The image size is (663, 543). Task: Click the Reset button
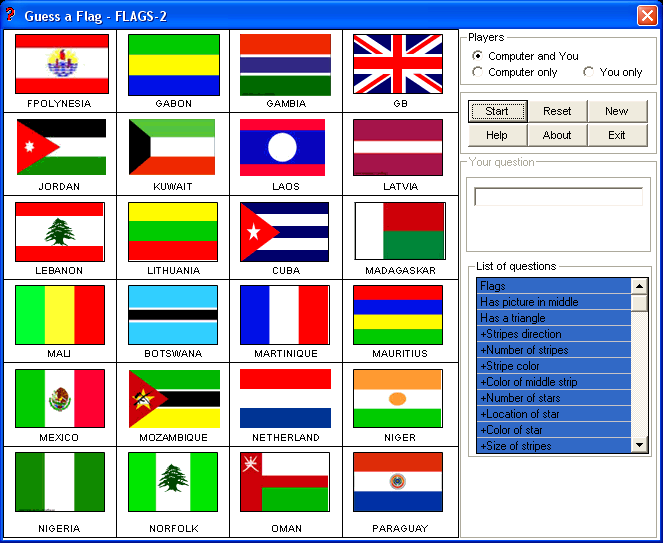[x=557, y=111]
